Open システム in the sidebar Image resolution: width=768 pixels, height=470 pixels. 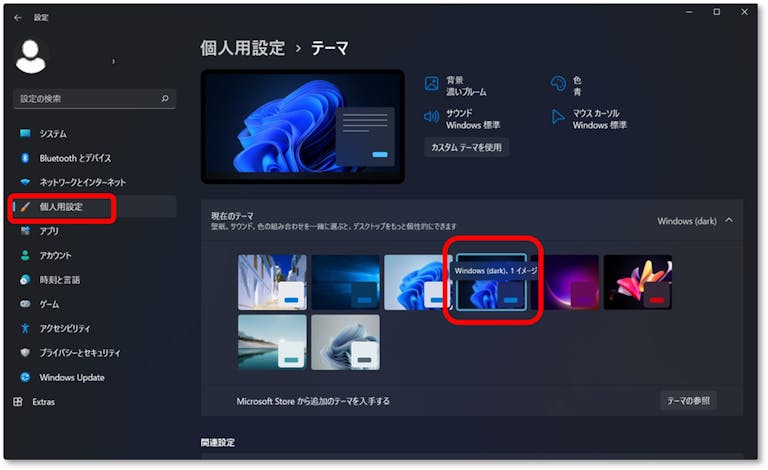click(x=94, y=134)
